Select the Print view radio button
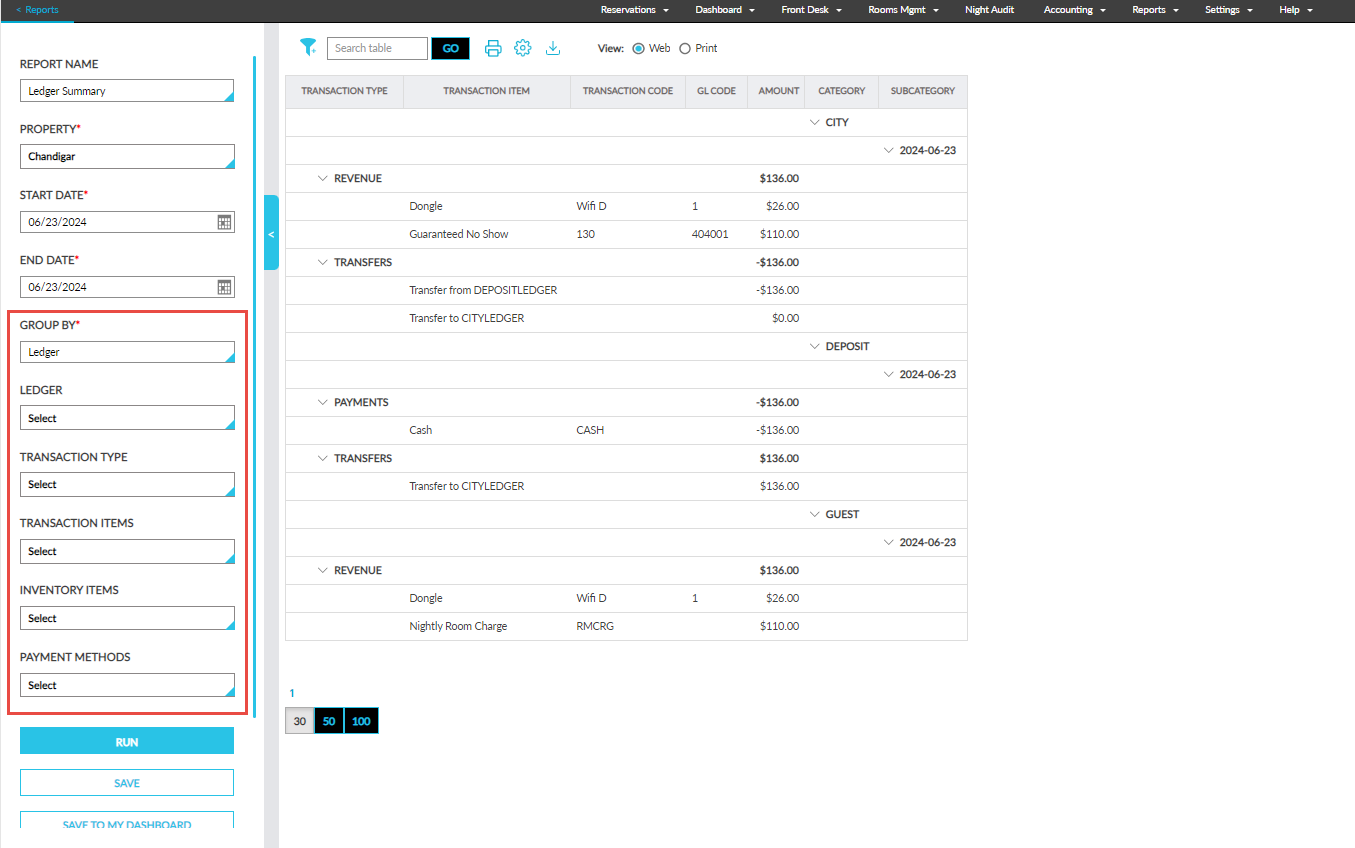 coord(685,48)
